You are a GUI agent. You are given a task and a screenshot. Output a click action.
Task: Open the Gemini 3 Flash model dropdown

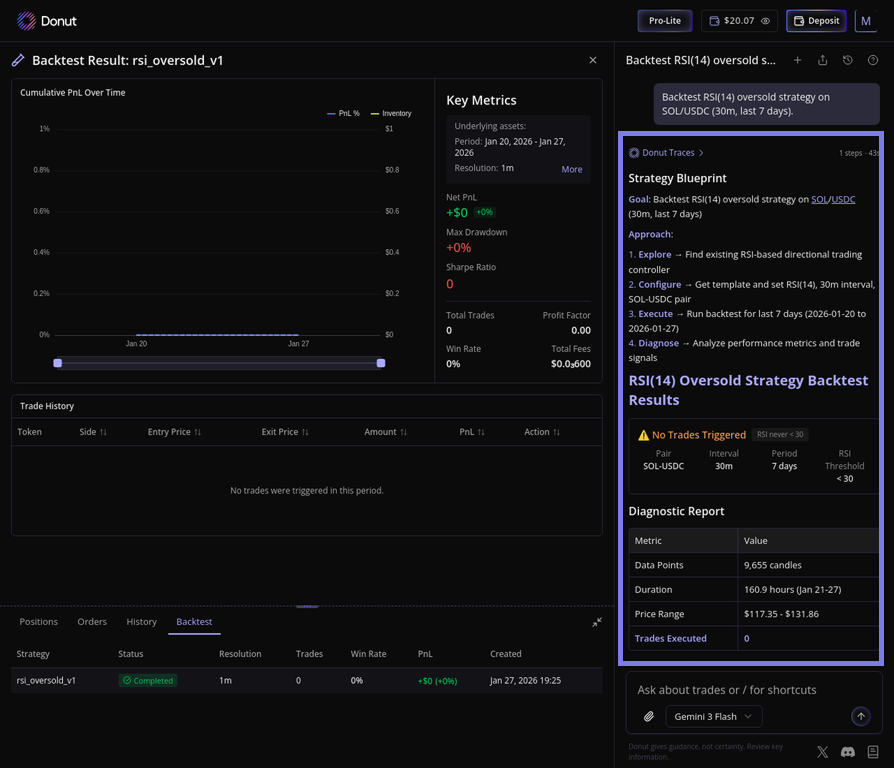(x=713, y=716)
